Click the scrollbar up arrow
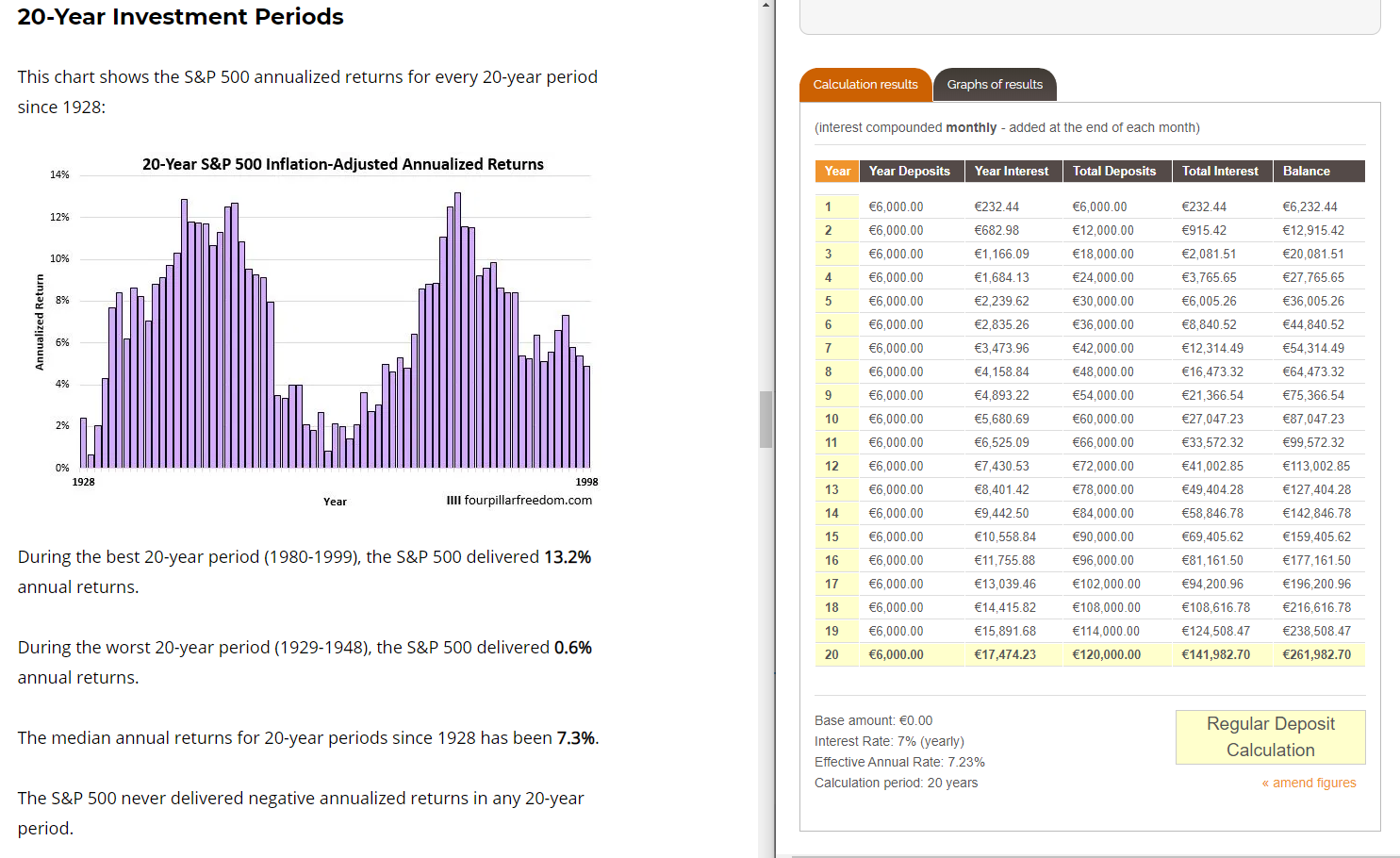The image size is (1400, 858). pos(766,6)
